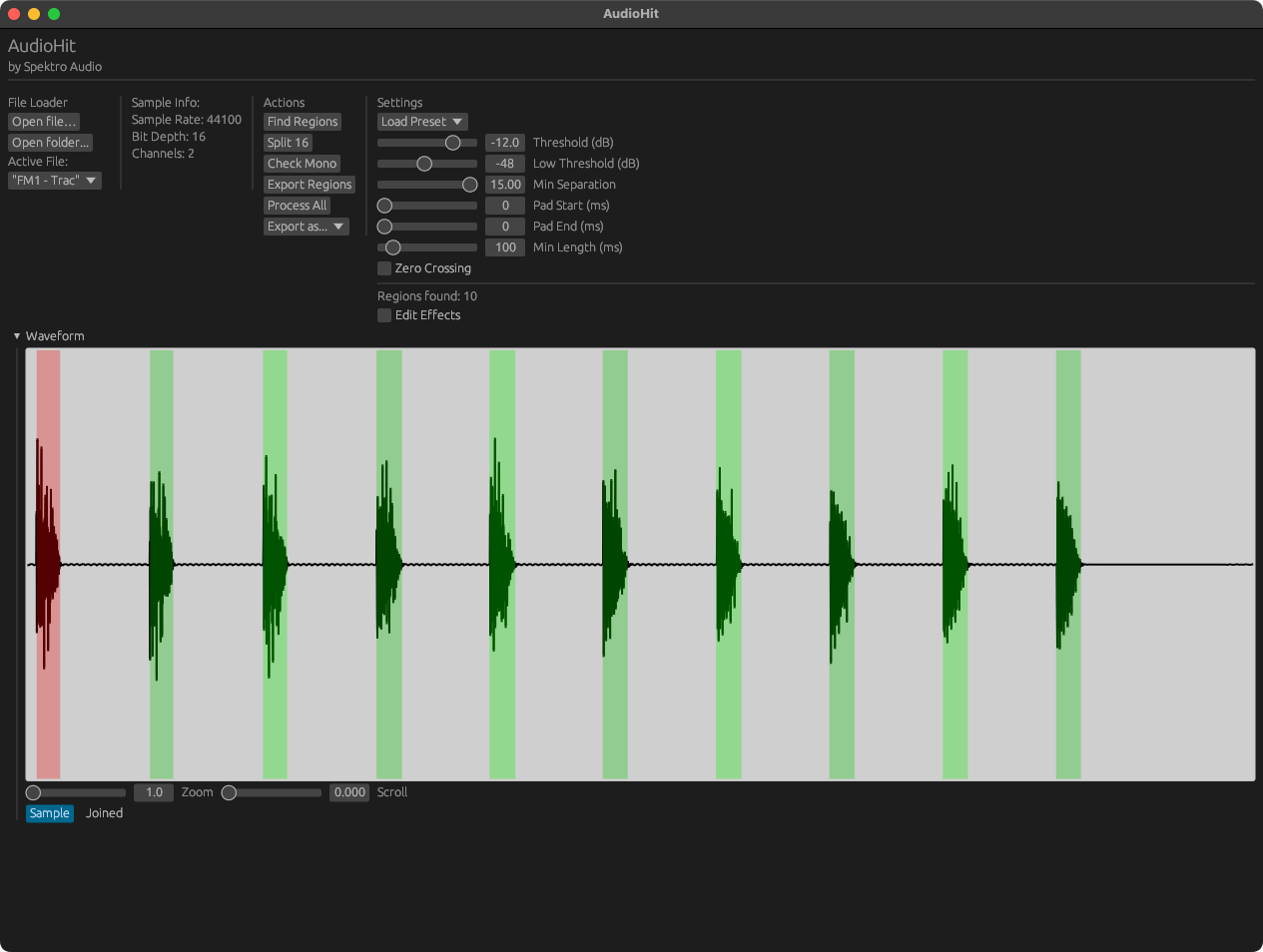Screen dimensions: 1263x952
Task: Collapse the Waveform section triangle
Action: (17, 336)
